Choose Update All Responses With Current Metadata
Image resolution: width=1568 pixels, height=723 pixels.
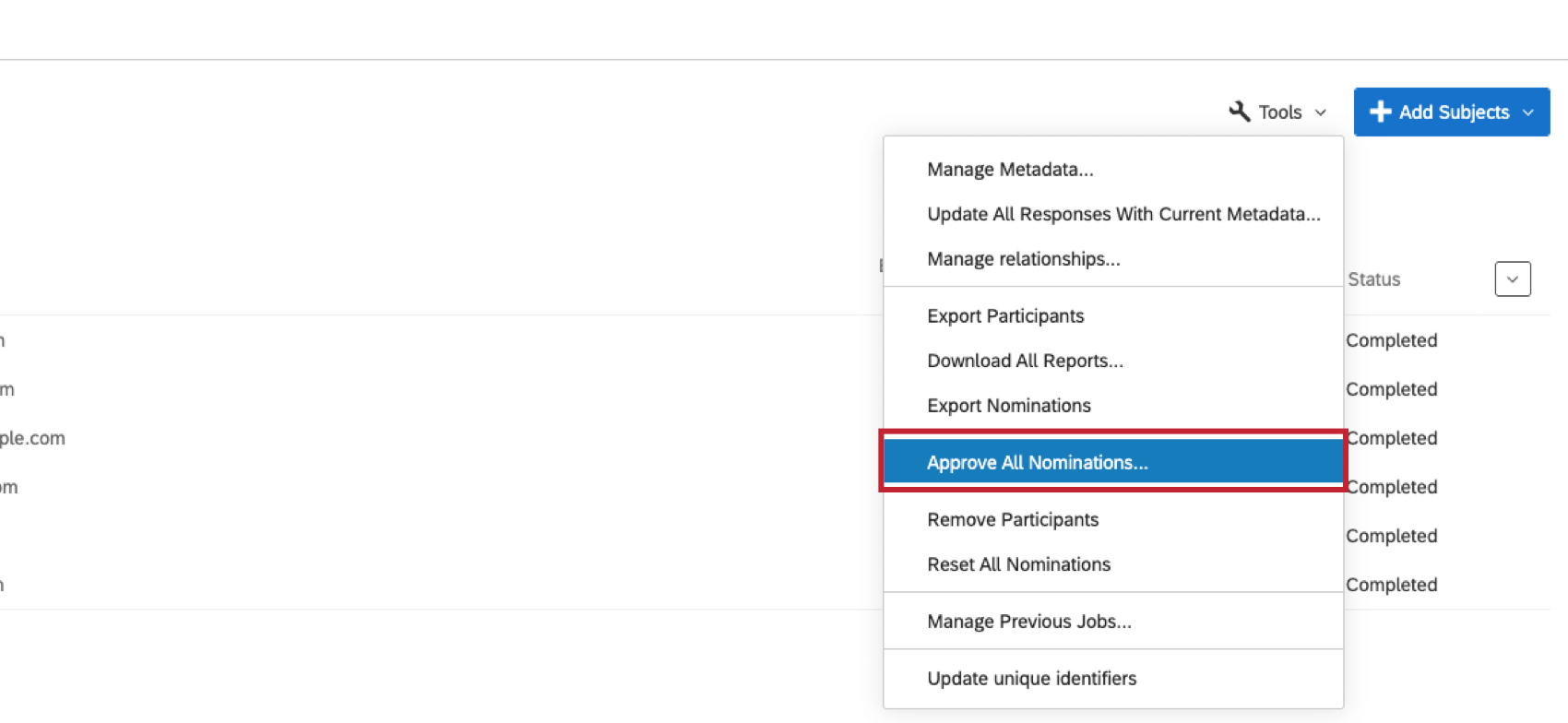(1123, 214)
